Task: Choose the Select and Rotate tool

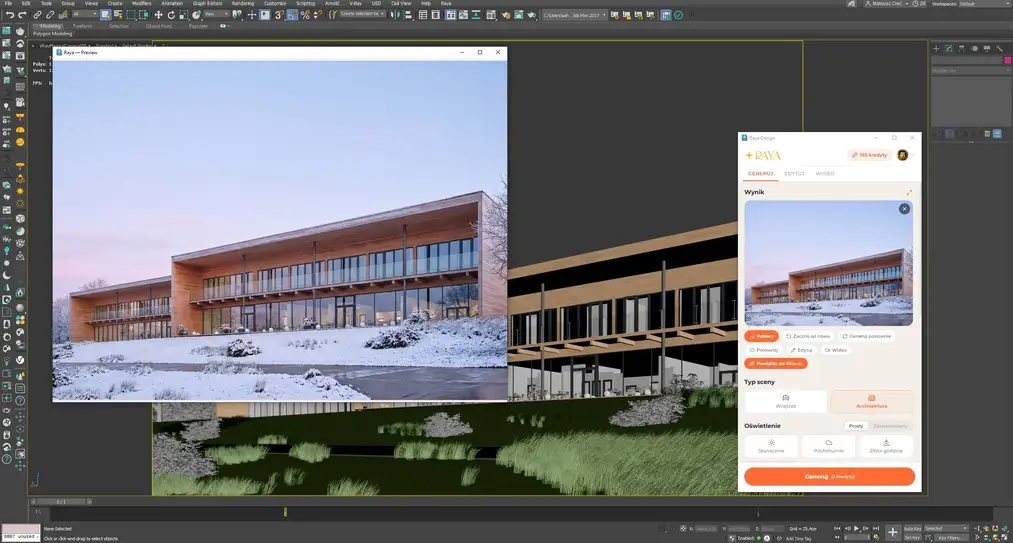Action: pyautogui.click(x=171, y=14)
